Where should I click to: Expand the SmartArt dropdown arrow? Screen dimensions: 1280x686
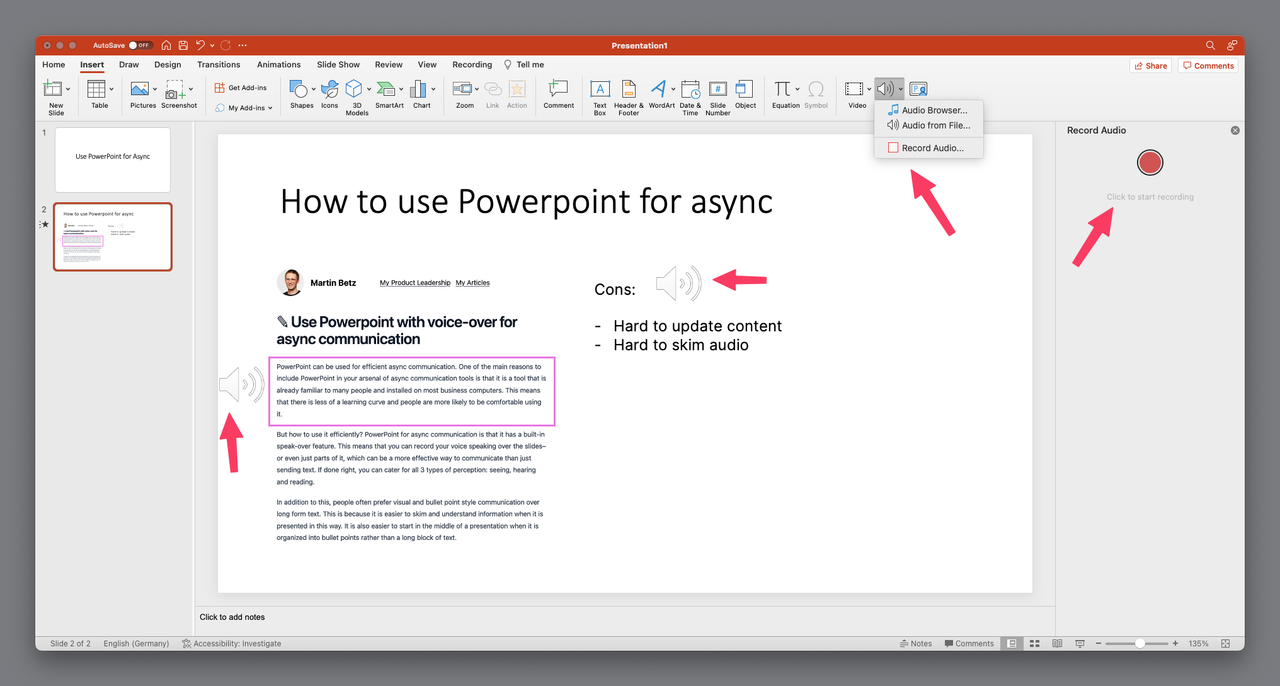coord(401,89)
